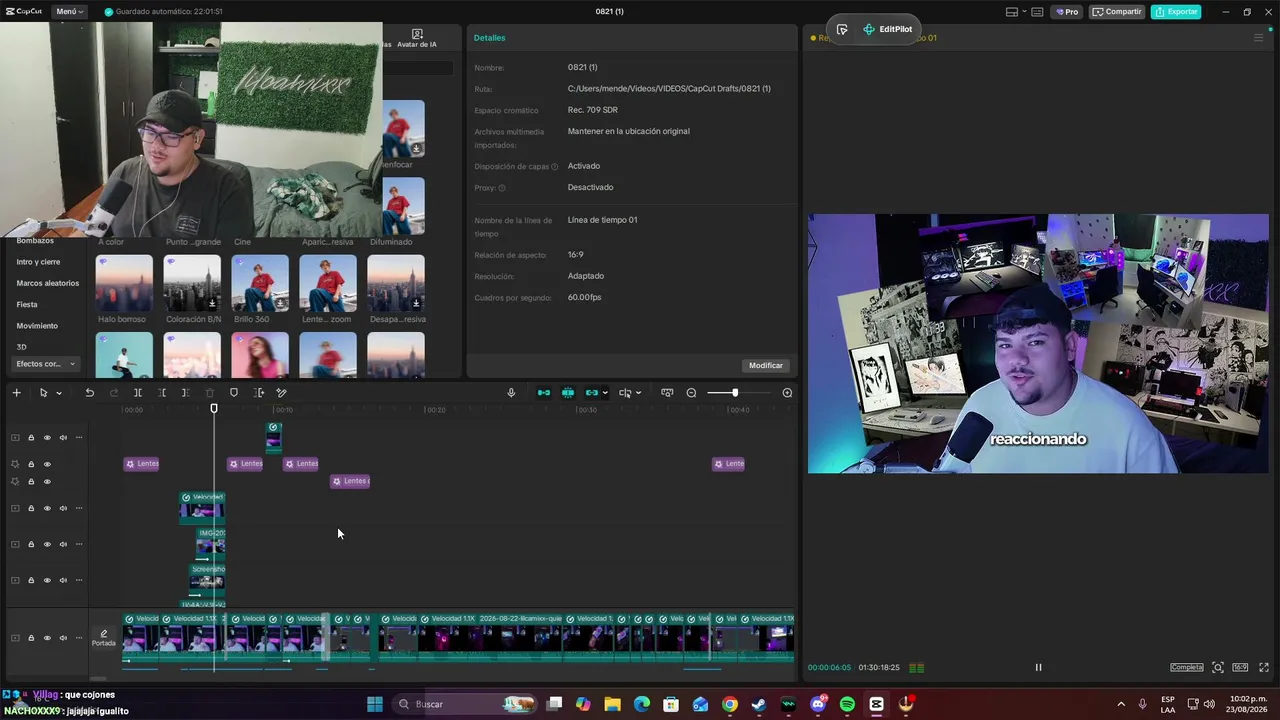Expand the Efectos cor... category selector

click(47, 364)
